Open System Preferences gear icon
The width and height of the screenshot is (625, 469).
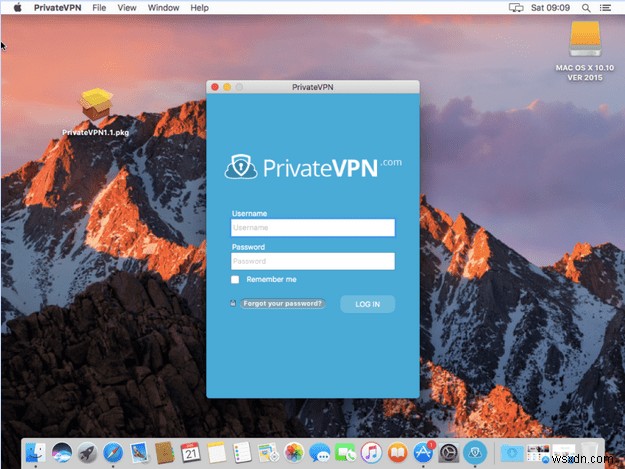click(x=449, y=453)
